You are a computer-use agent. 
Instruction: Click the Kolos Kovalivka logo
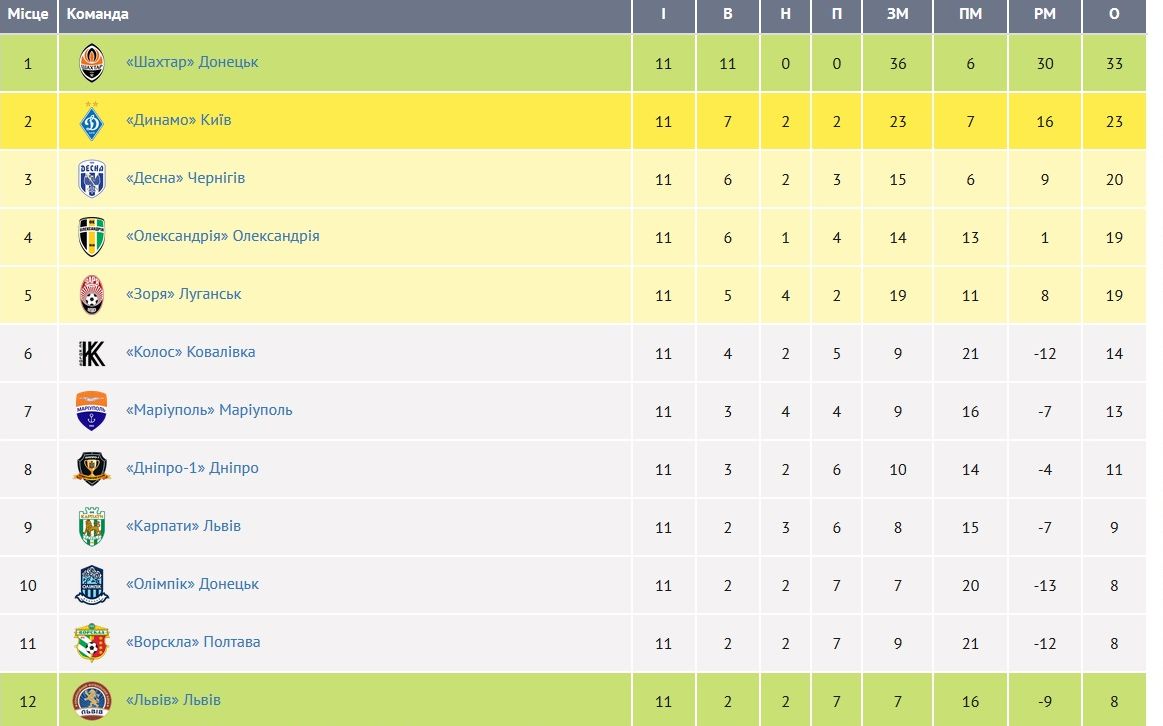92,353
